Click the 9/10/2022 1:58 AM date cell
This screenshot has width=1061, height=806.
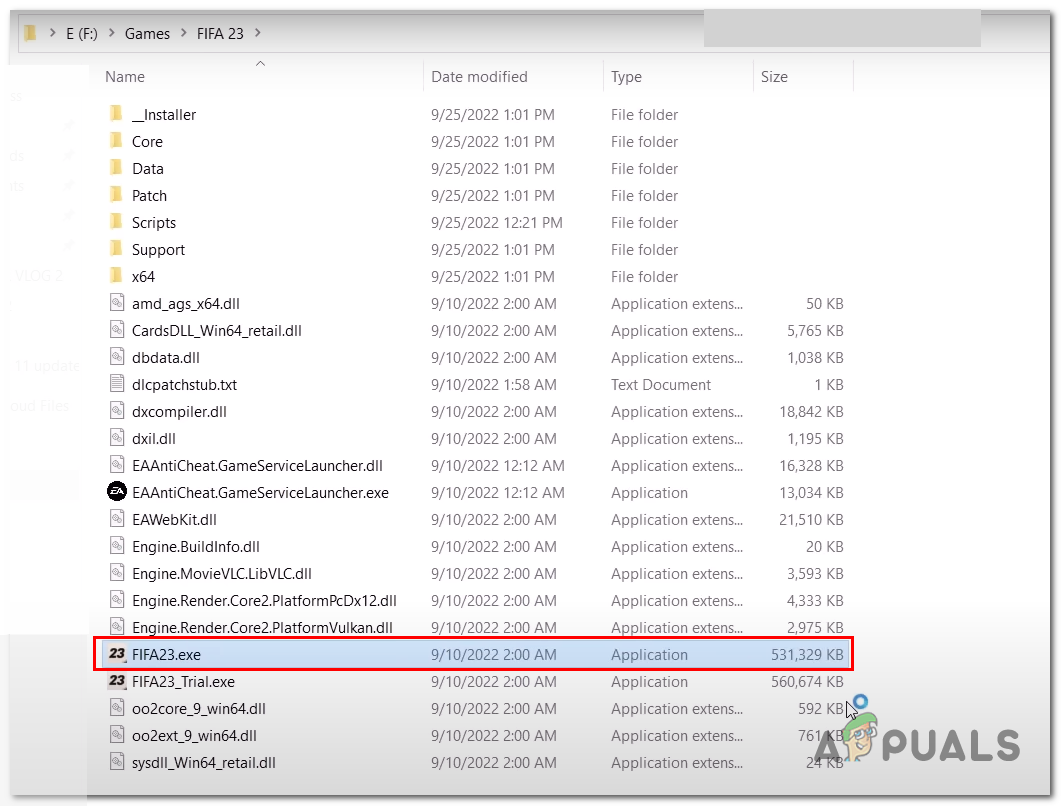(494, 385)
